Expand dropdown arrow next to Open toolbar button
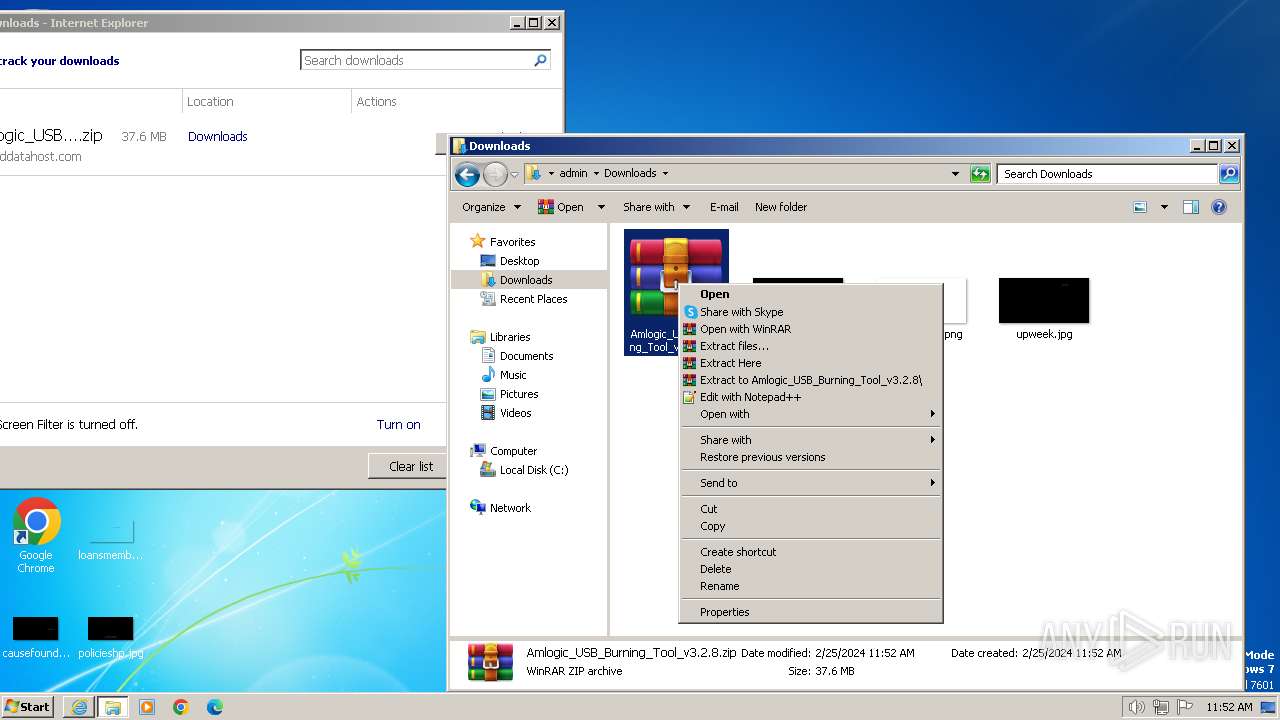 (x=601, y=207)
